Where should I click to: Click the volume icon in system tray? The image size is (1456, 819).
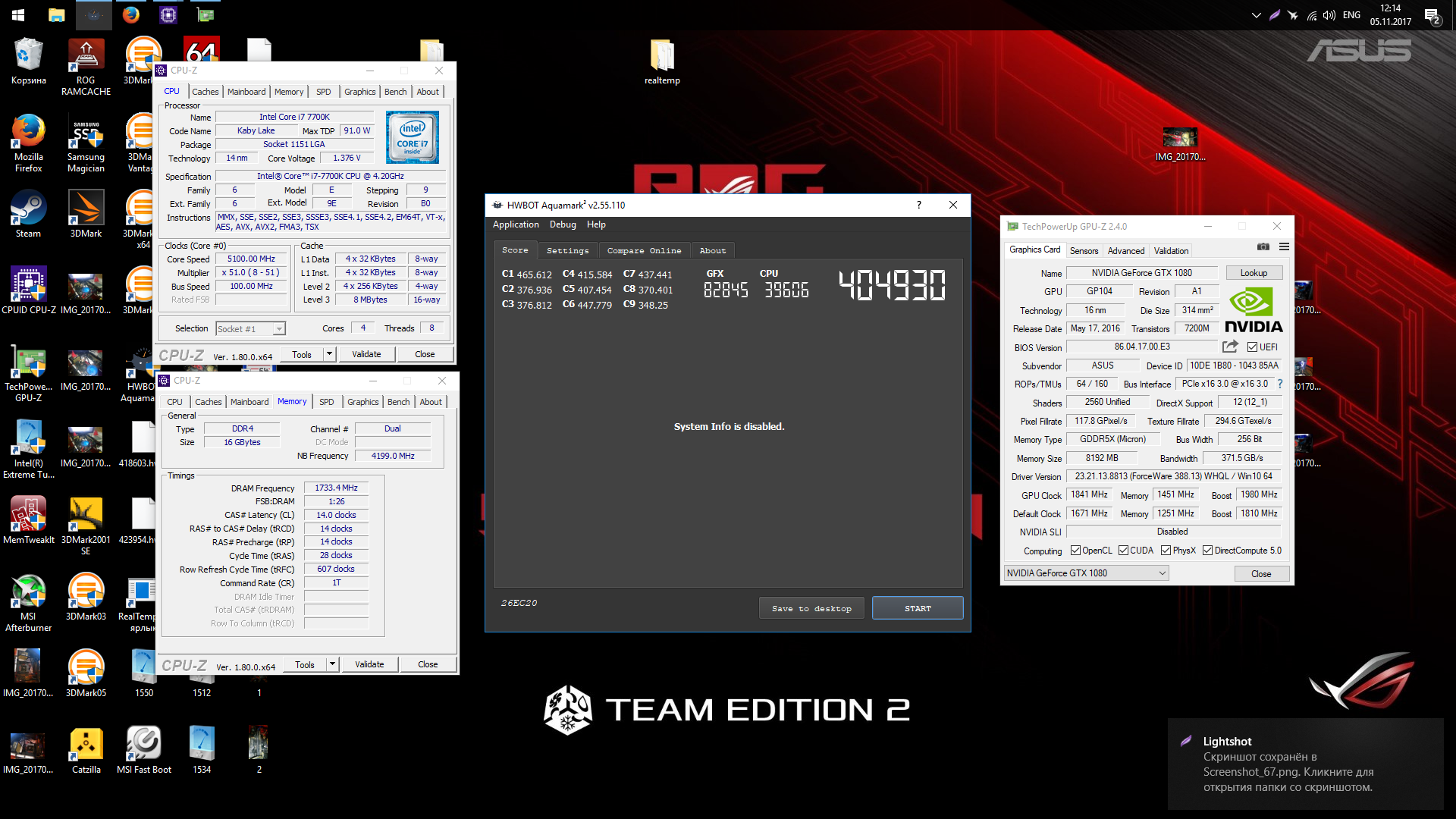pyautogui.click(x=1329, y=15)
